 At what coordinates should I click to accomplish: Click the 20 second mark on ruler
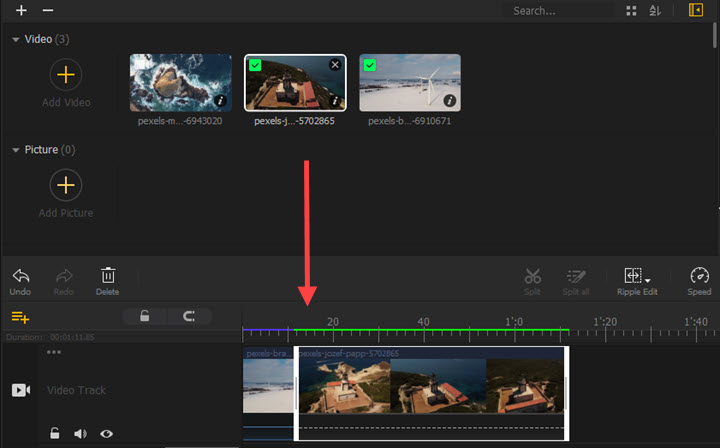[x=333, y=322]
